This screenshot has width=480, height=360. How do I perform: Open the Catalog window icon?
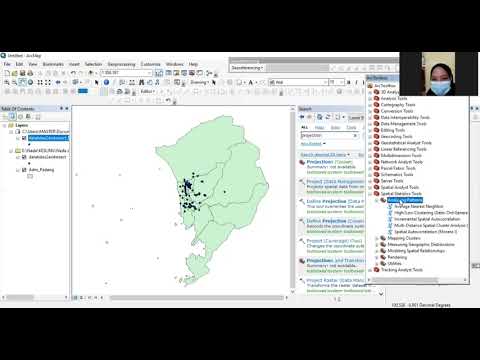pos(176,73)
